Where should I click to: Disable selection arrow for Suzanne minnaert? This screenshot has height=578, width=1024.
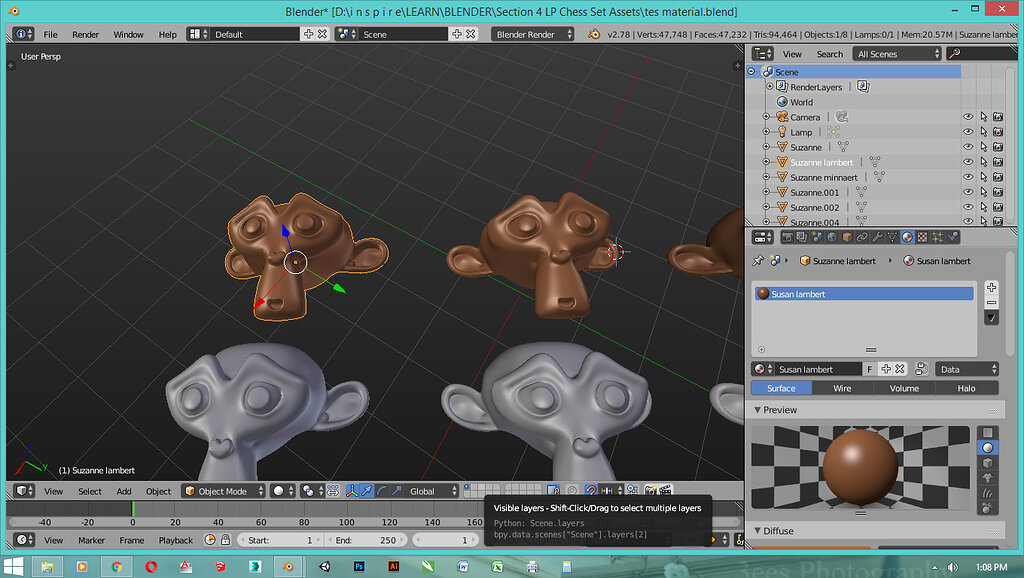pos(982,177)
